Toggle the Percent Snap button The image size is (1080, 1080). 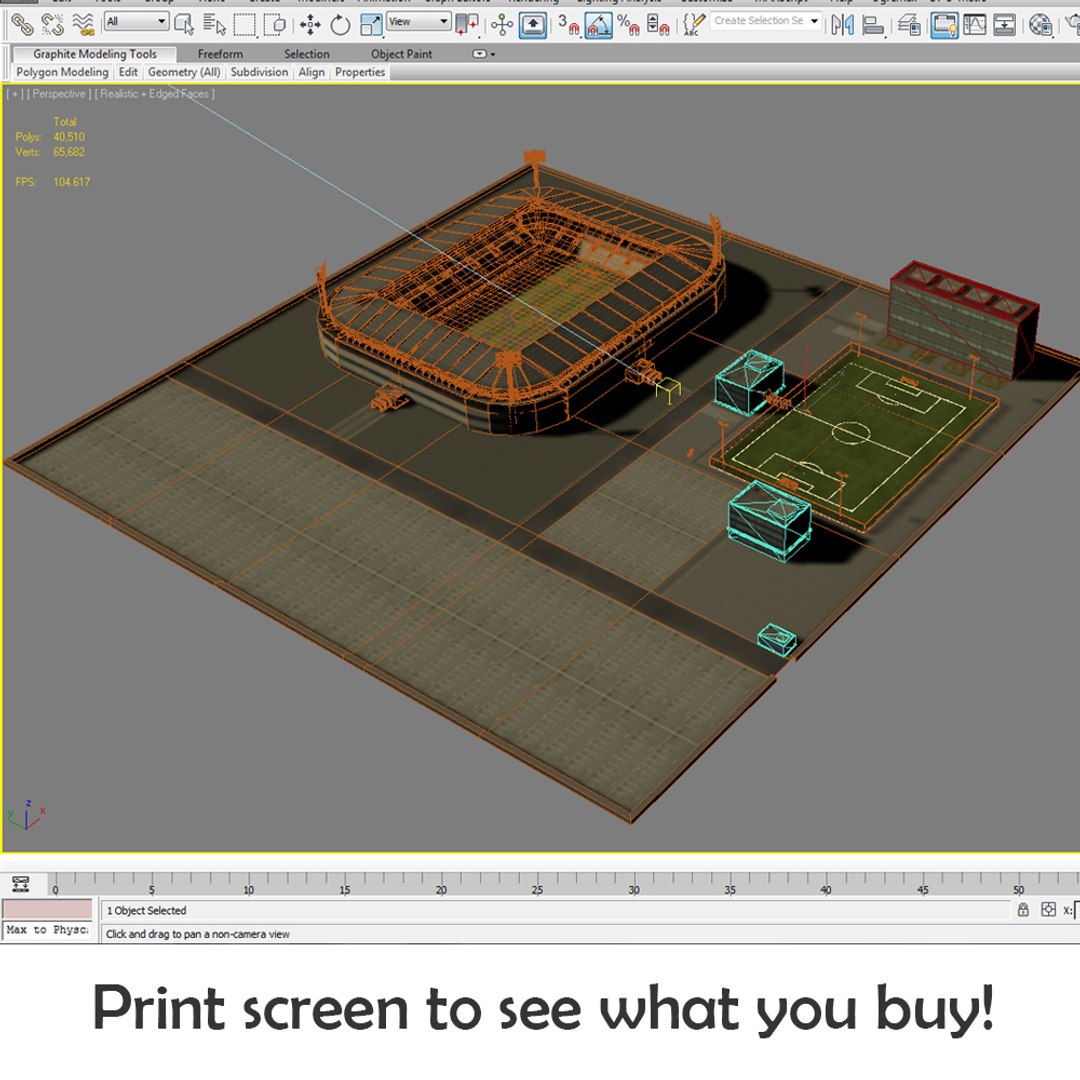629,25
